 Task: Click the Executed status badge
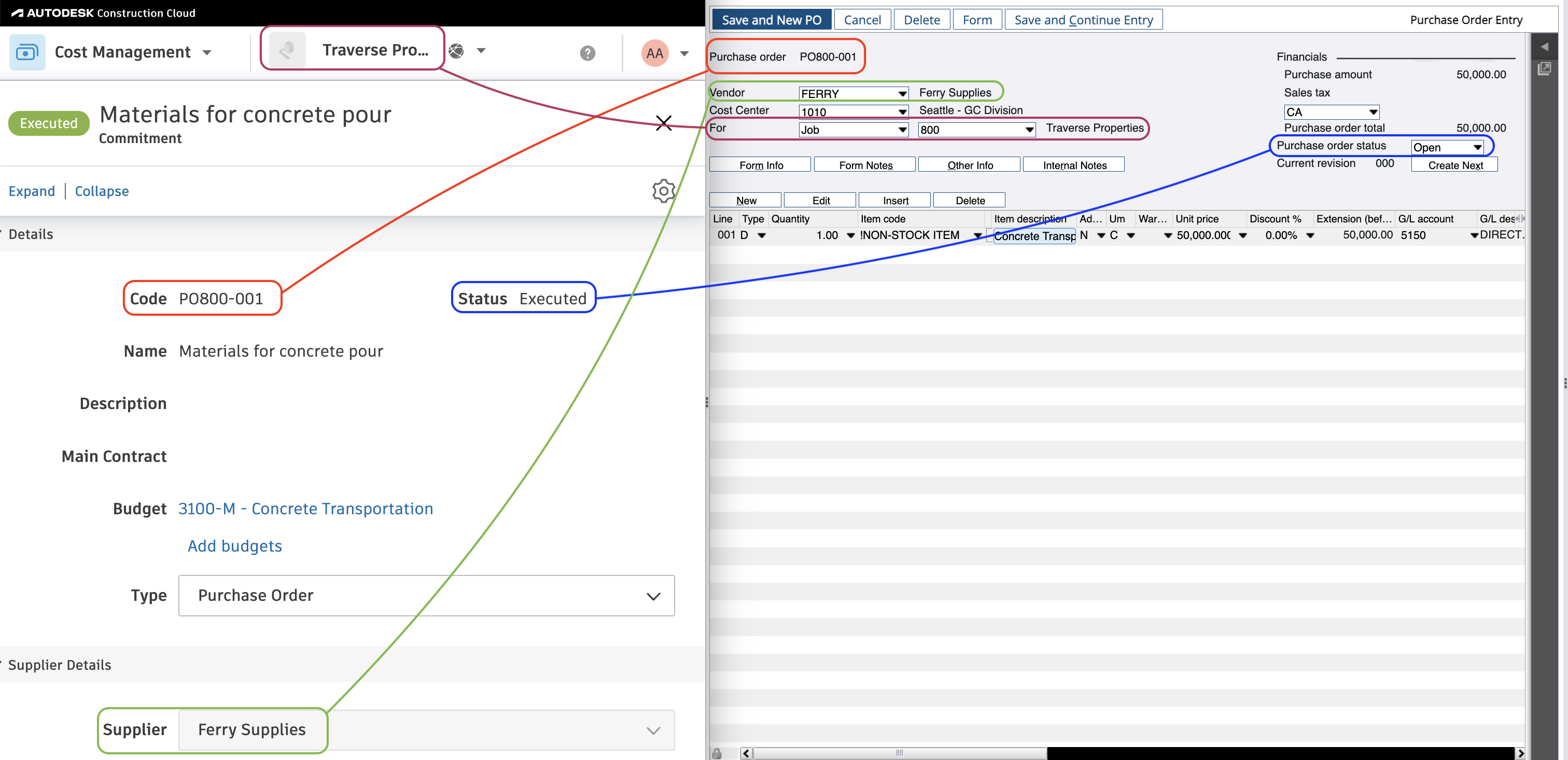[x=49, y=123]
